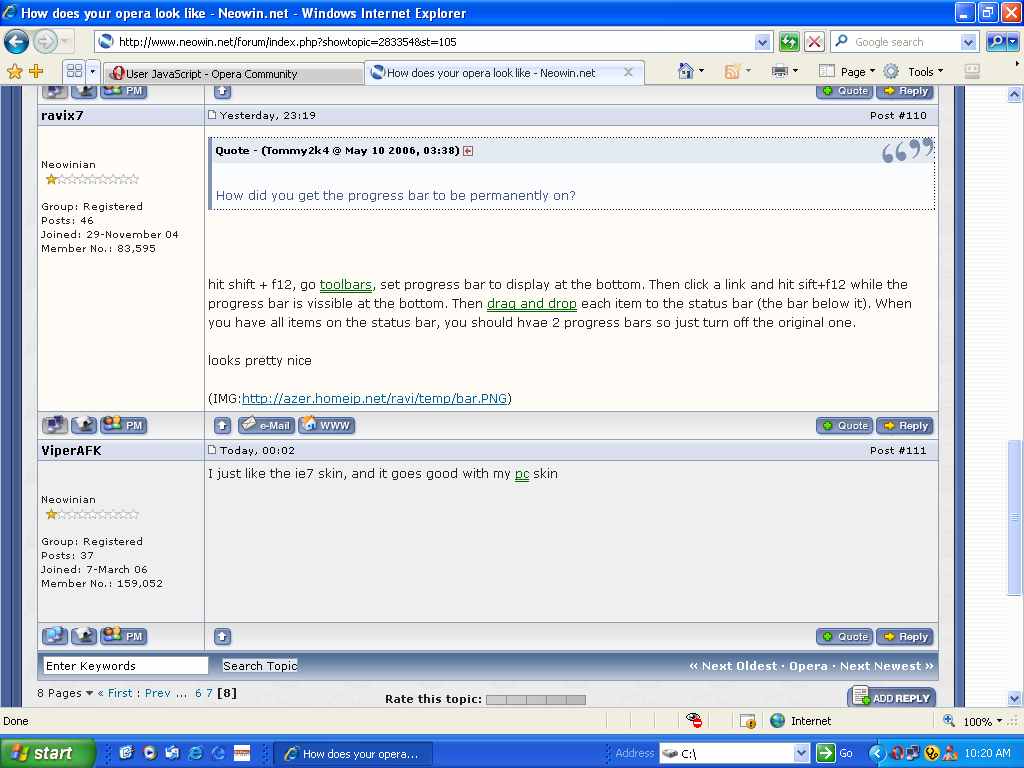Open Internet Explorer from quick launch
This screenshot has width=1024, height=768.
(195, 753)
